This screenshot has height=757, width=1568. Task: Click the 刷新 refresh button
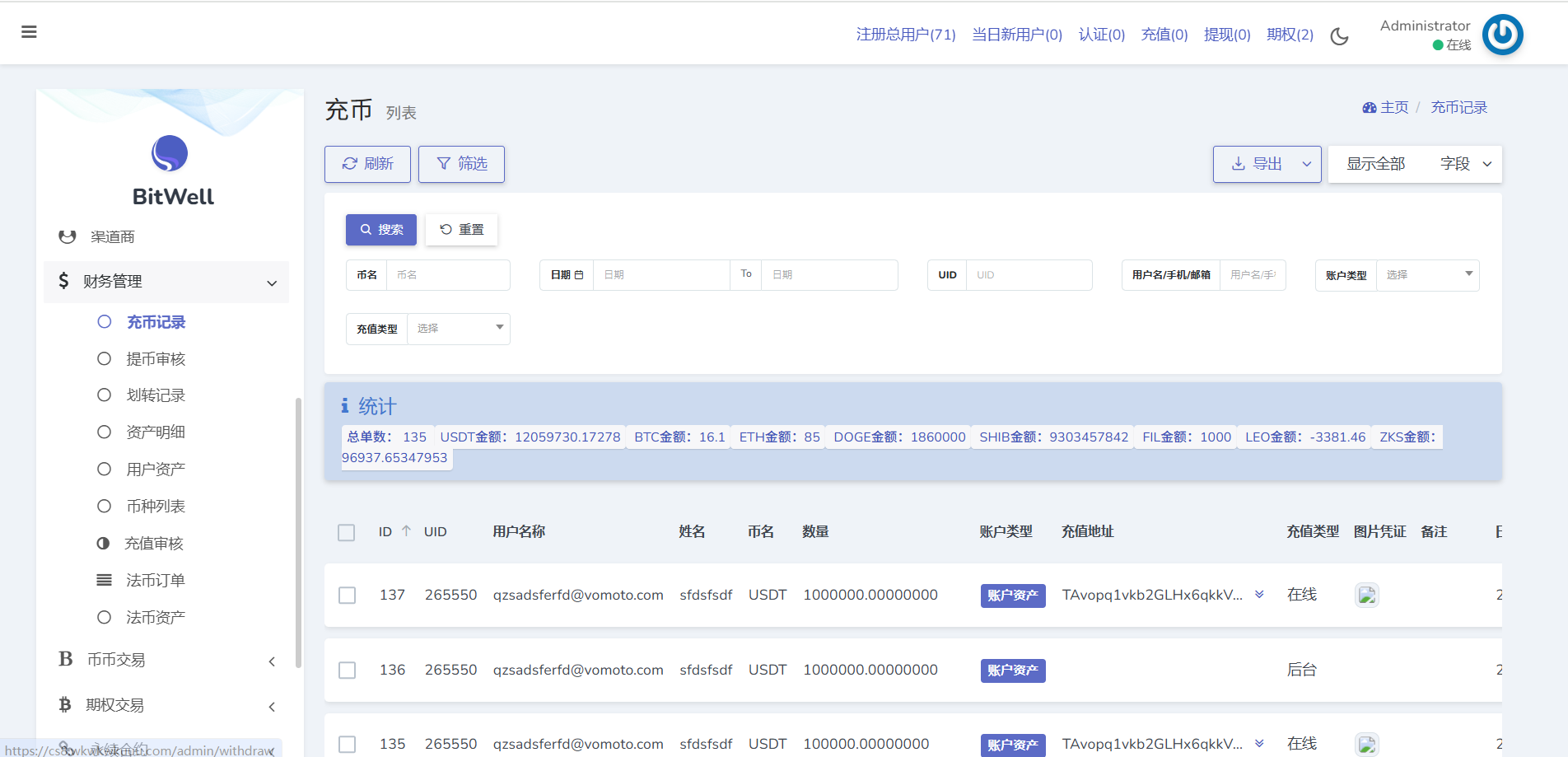tap(367, 164)
